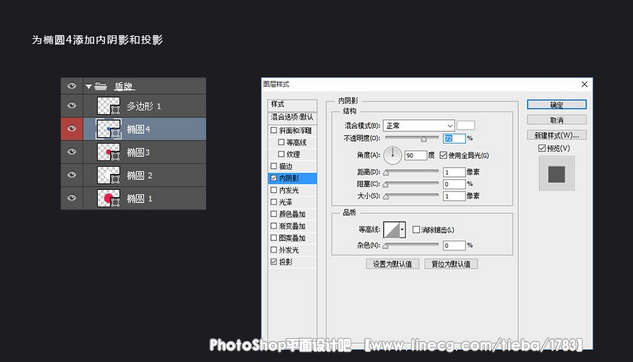Image resolution: width=633 pixels, height=362 pixels.
Task: Hide the 多边形 1 layer
Action: click(71, 106)
